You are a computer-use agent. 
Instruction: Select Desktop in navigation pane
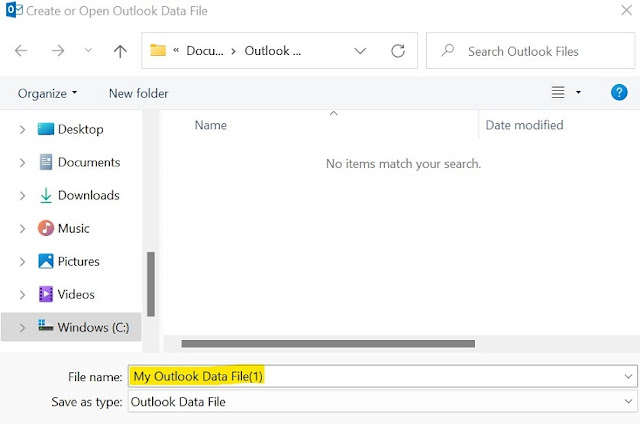(x=80, y=129)
